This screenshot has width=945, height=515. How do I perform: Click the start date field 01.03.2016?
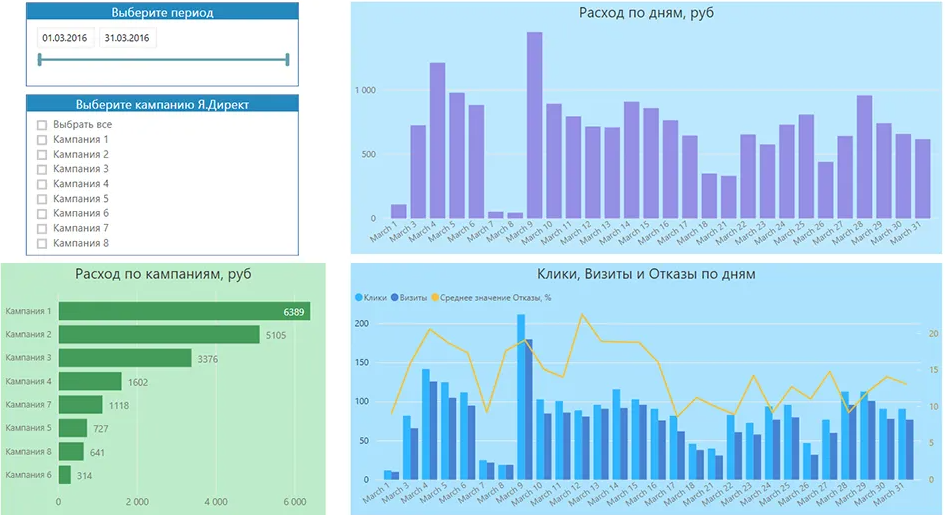[64, 38]
